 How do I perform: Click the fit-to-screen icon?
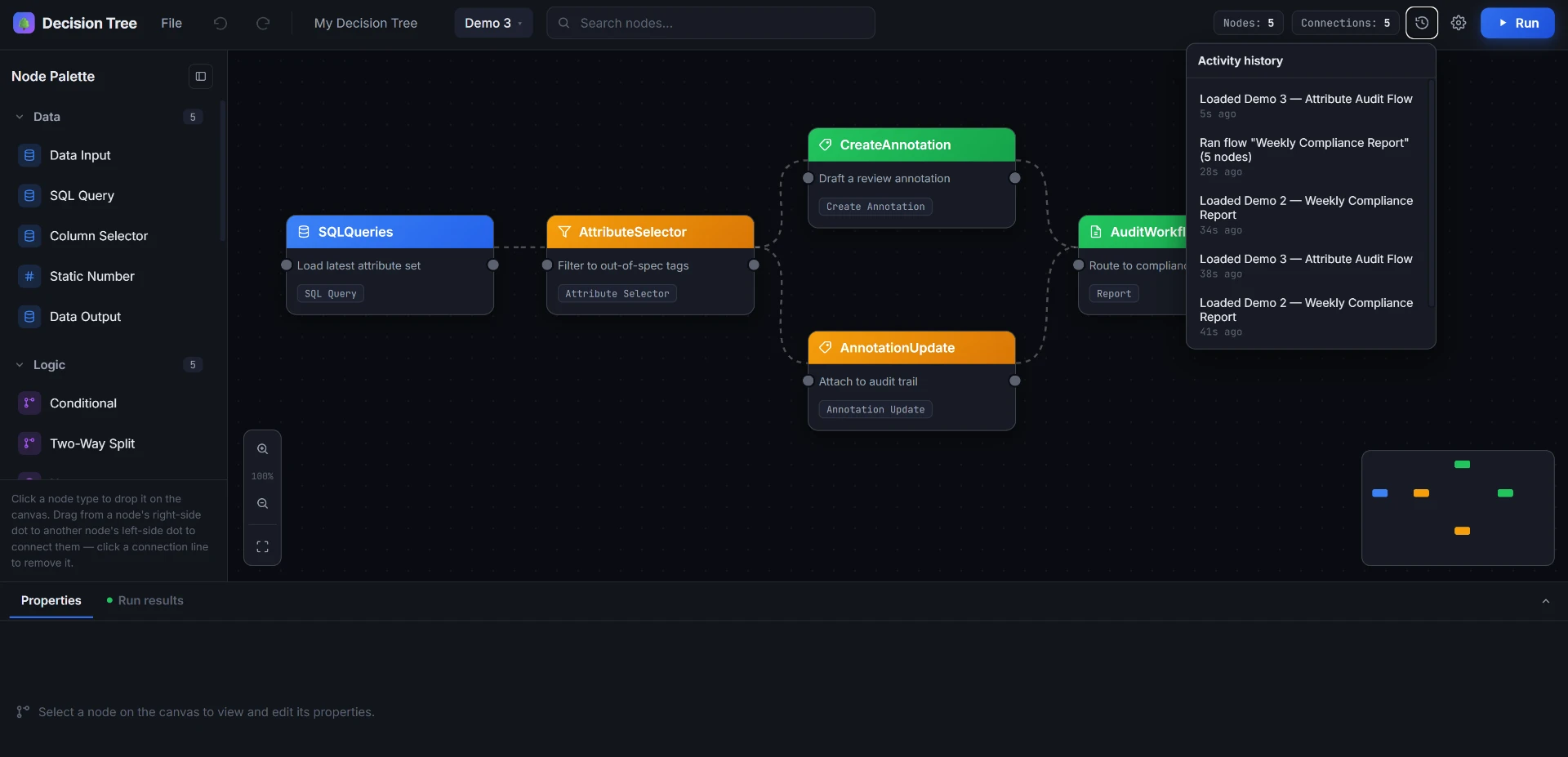[262, 547]
